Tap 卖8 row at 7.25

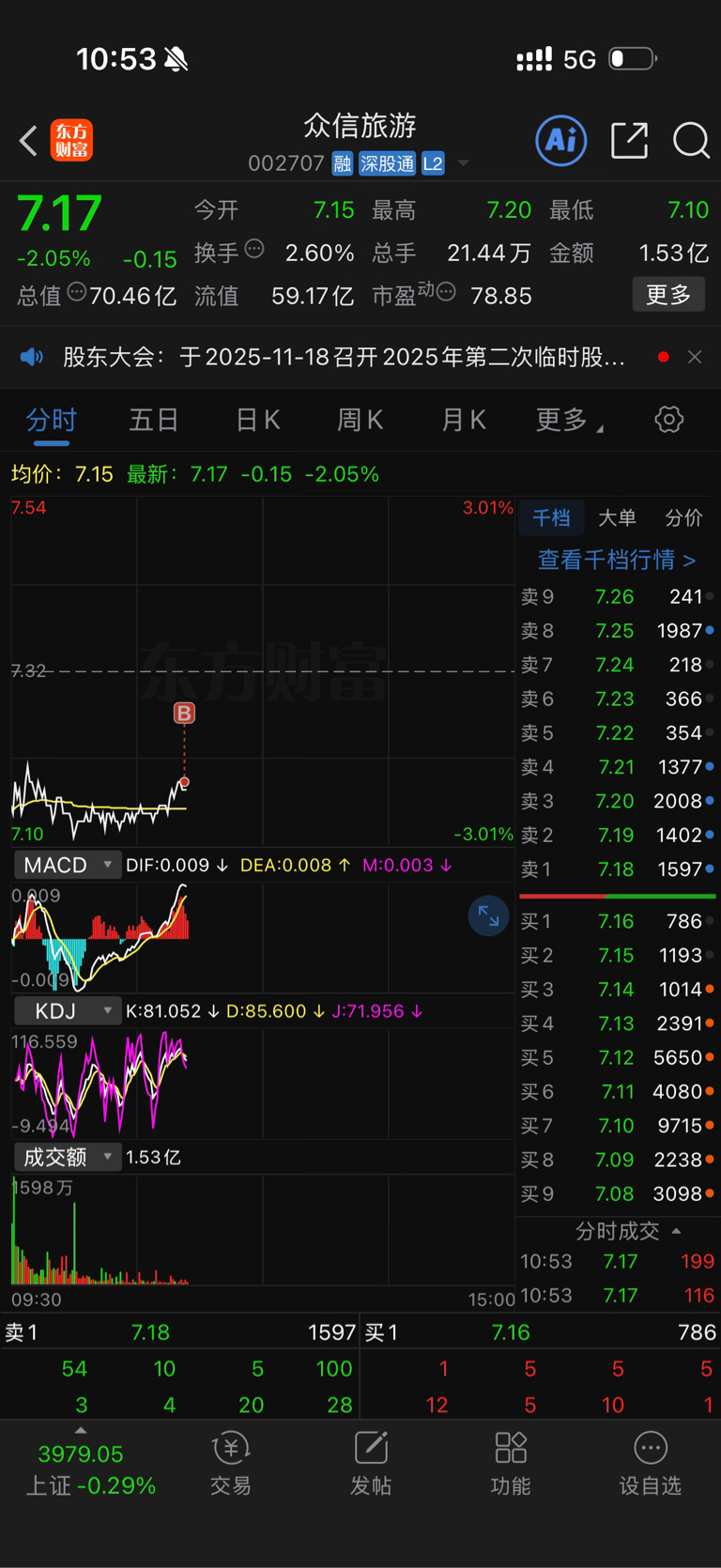click(x=618, y=630)
